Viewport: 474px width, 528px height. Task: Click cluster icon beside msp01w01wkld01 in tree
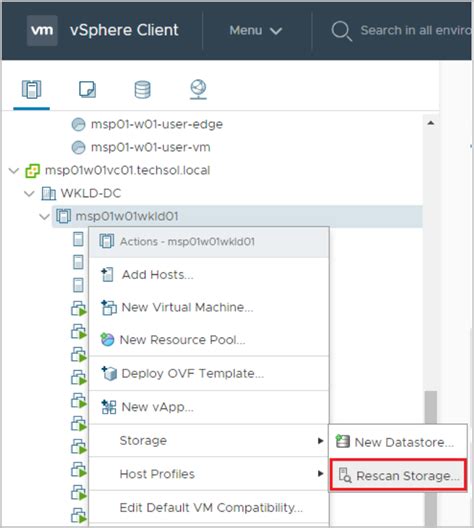click(x=63, y=216)
